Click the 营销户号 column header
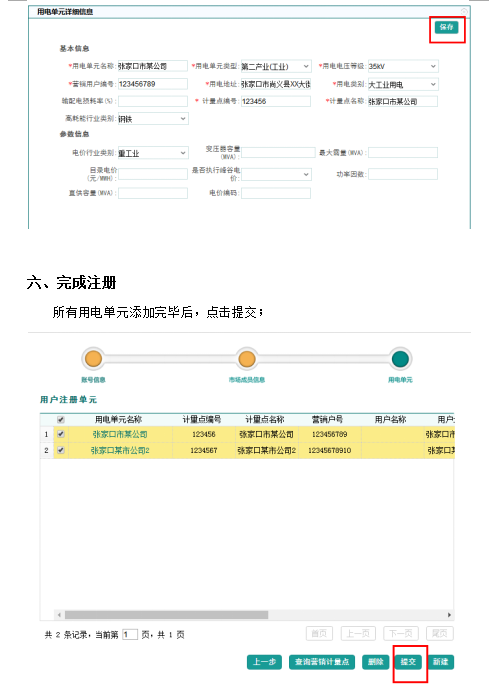The image size is (490, 687). [x=327, y=419]
